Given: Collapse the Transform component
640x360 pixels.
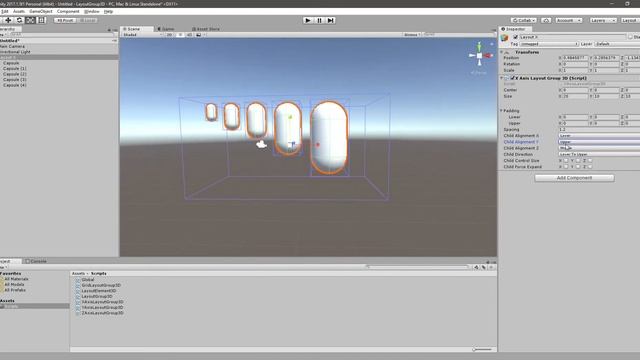Looking at the screenshot, I should tap(502, 52).
